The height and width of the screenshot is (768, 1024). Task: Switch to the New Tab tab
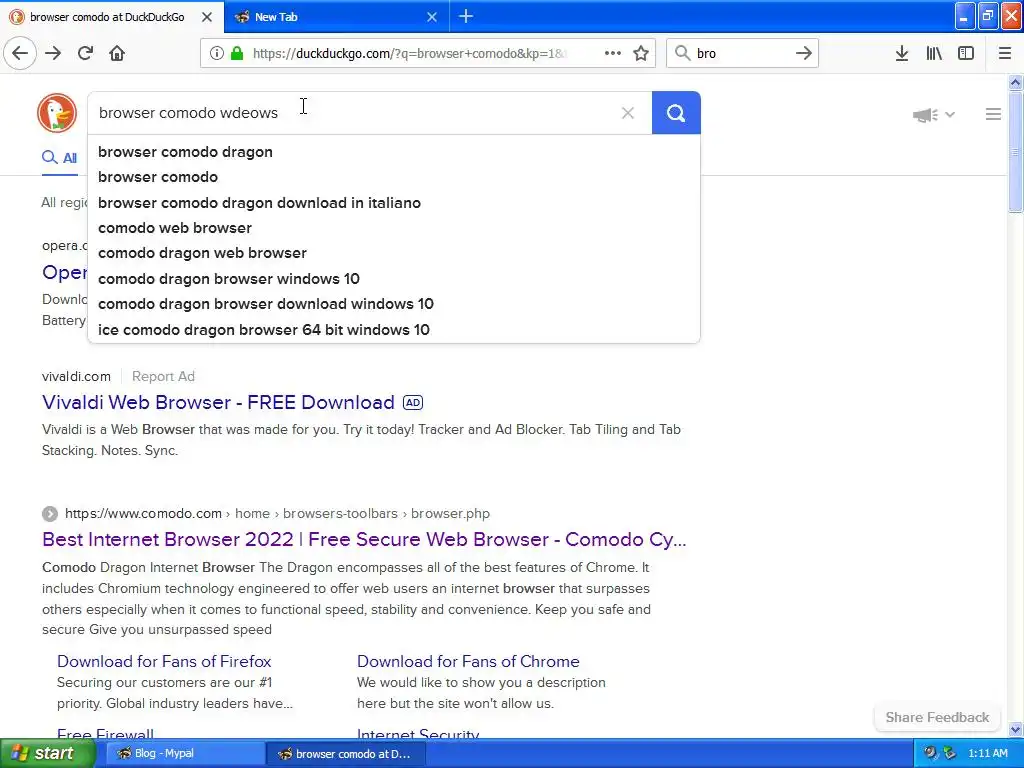pyautogui.click(x=336, y=17)
